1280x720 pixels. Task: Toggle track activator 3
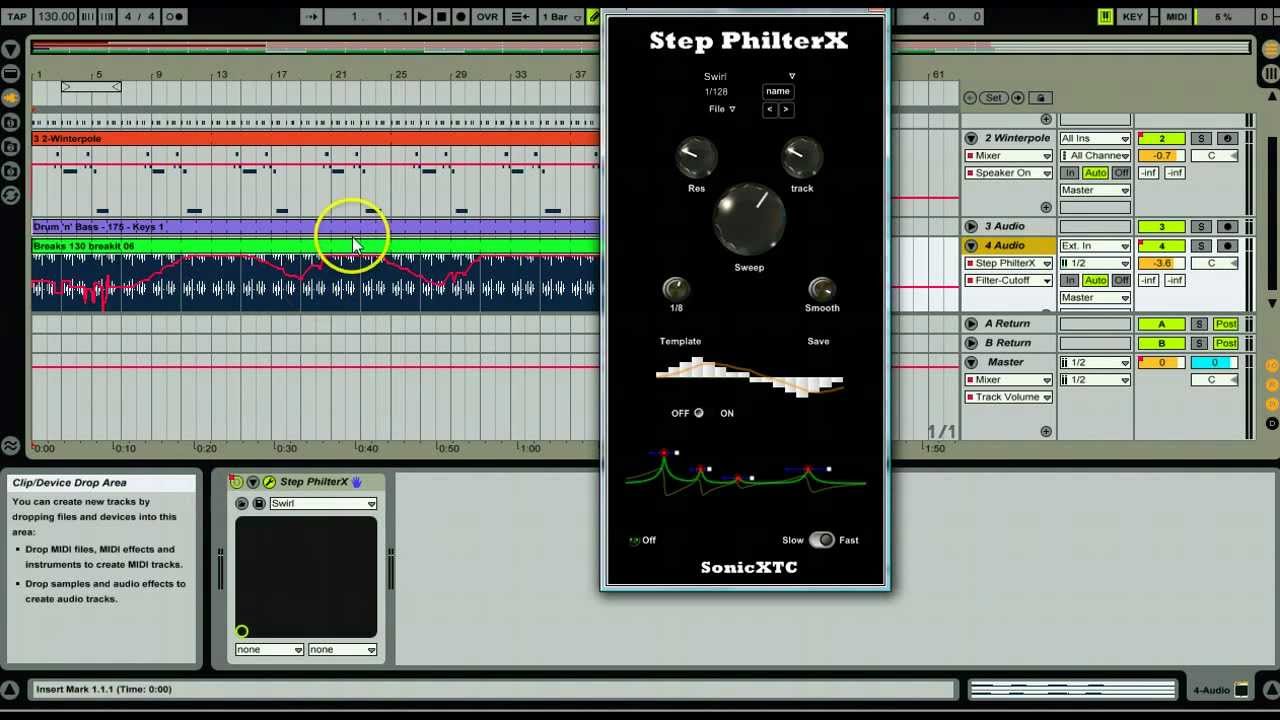coord(1161,227)
